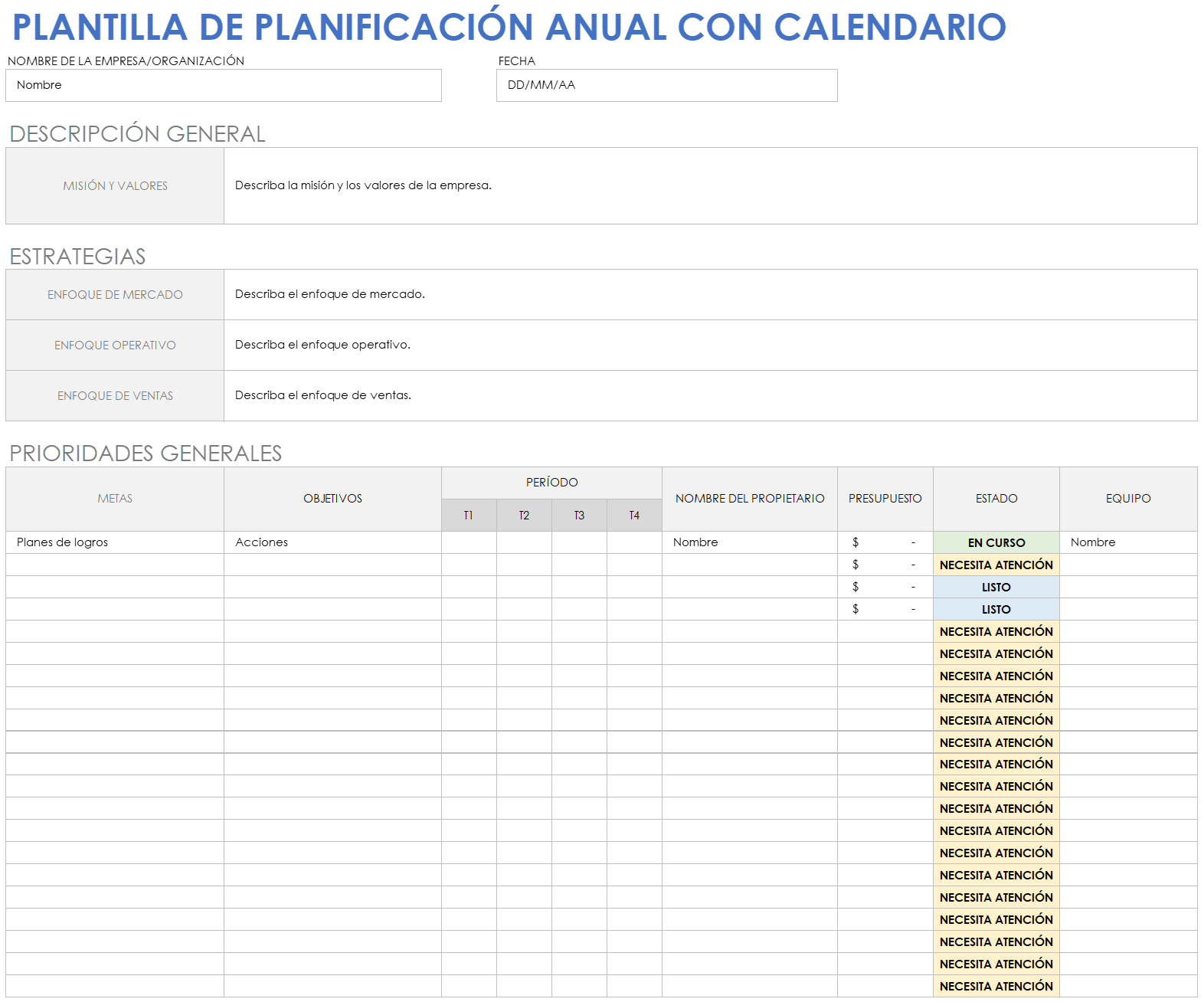Open the EN CURSO status cell
This screenshot has width=1204, height=1002.
click(x=996, y=542)
